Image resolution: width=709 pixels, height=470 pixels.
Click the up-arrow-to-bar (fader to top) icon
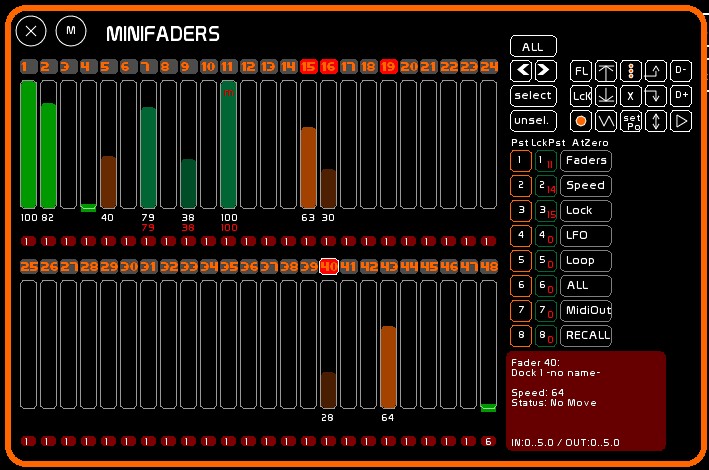606,71
